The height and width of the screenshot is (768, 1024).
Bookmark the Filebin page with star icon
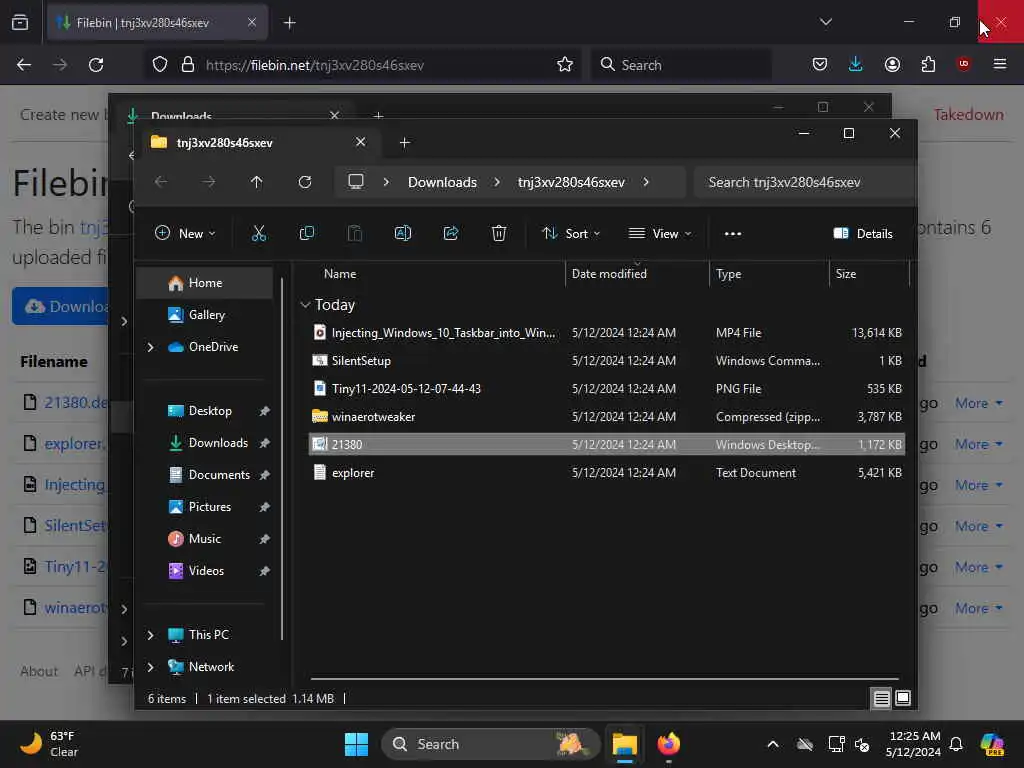pos(565,65)
